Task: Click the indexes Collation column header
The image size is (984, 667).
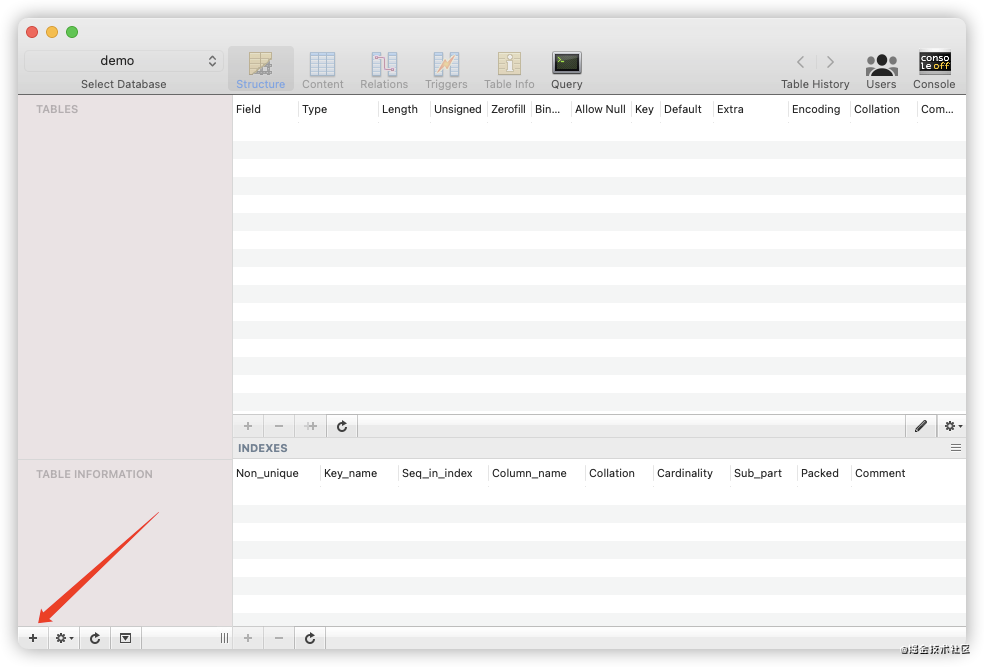Action: coord(619,473)
